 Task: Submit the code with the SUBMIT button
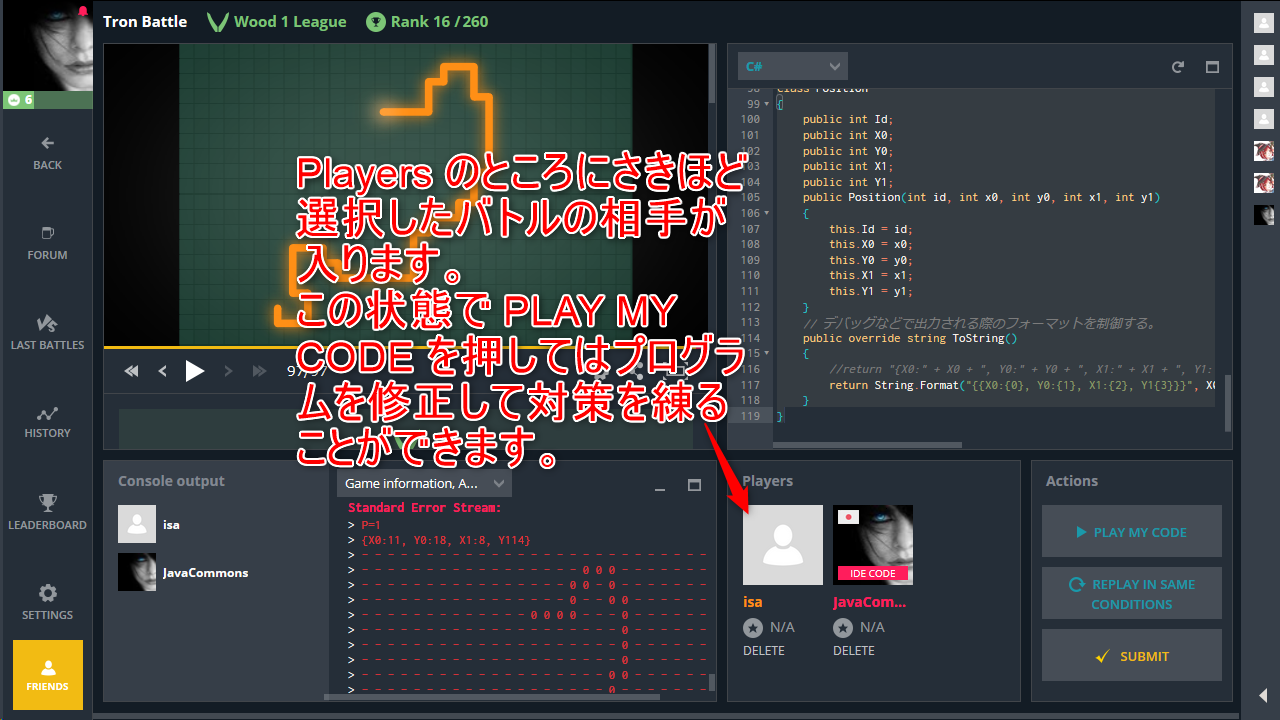[x=1132, y=656]
